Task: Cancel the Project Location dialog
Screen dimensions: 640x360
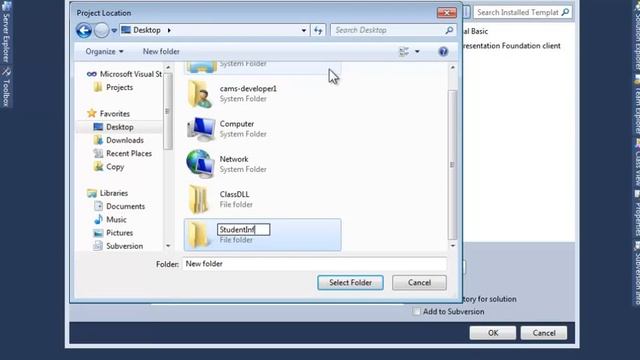Action: [419, 282]
